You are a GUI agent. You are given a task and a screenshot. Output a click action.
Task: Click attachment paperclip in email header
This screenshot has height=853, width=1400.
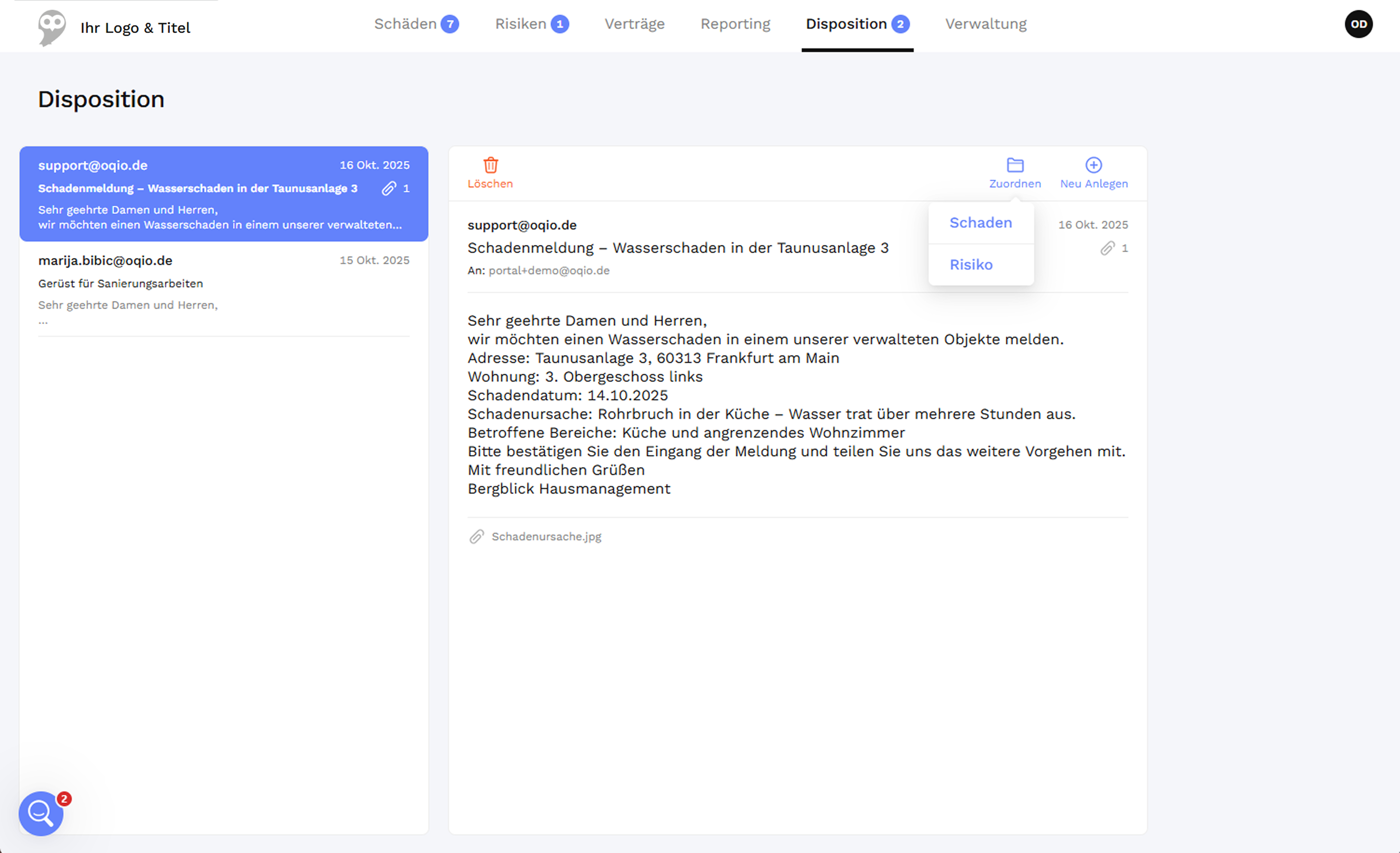click(1107, 248)
